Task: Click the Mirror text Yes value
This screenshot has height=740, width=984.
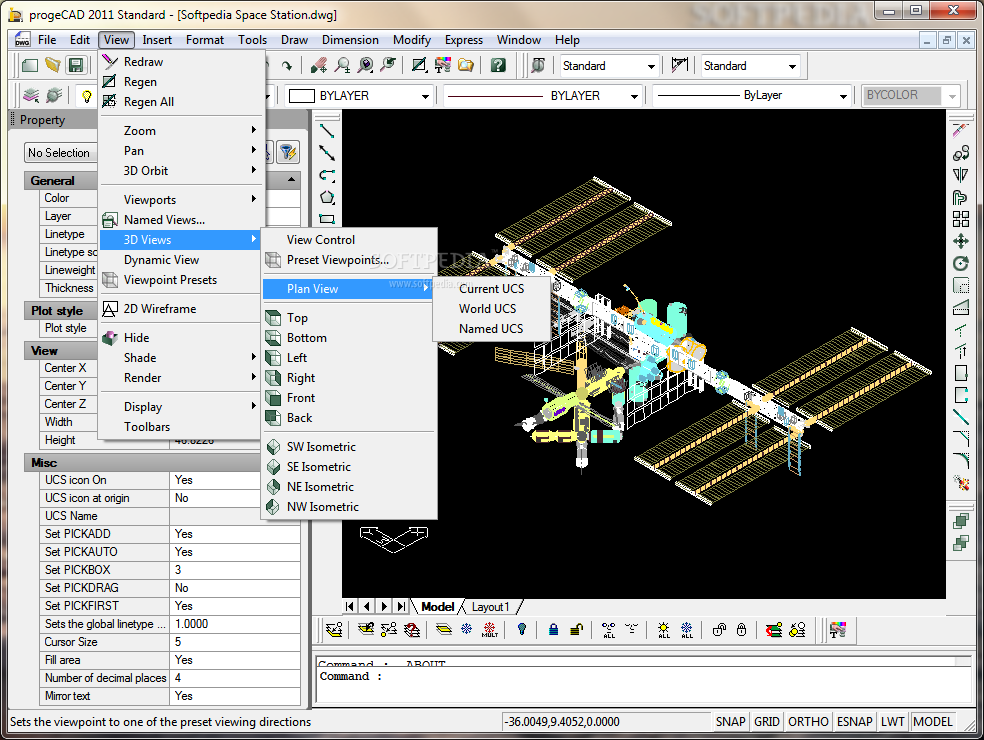Action: click(x=235, y=696)
